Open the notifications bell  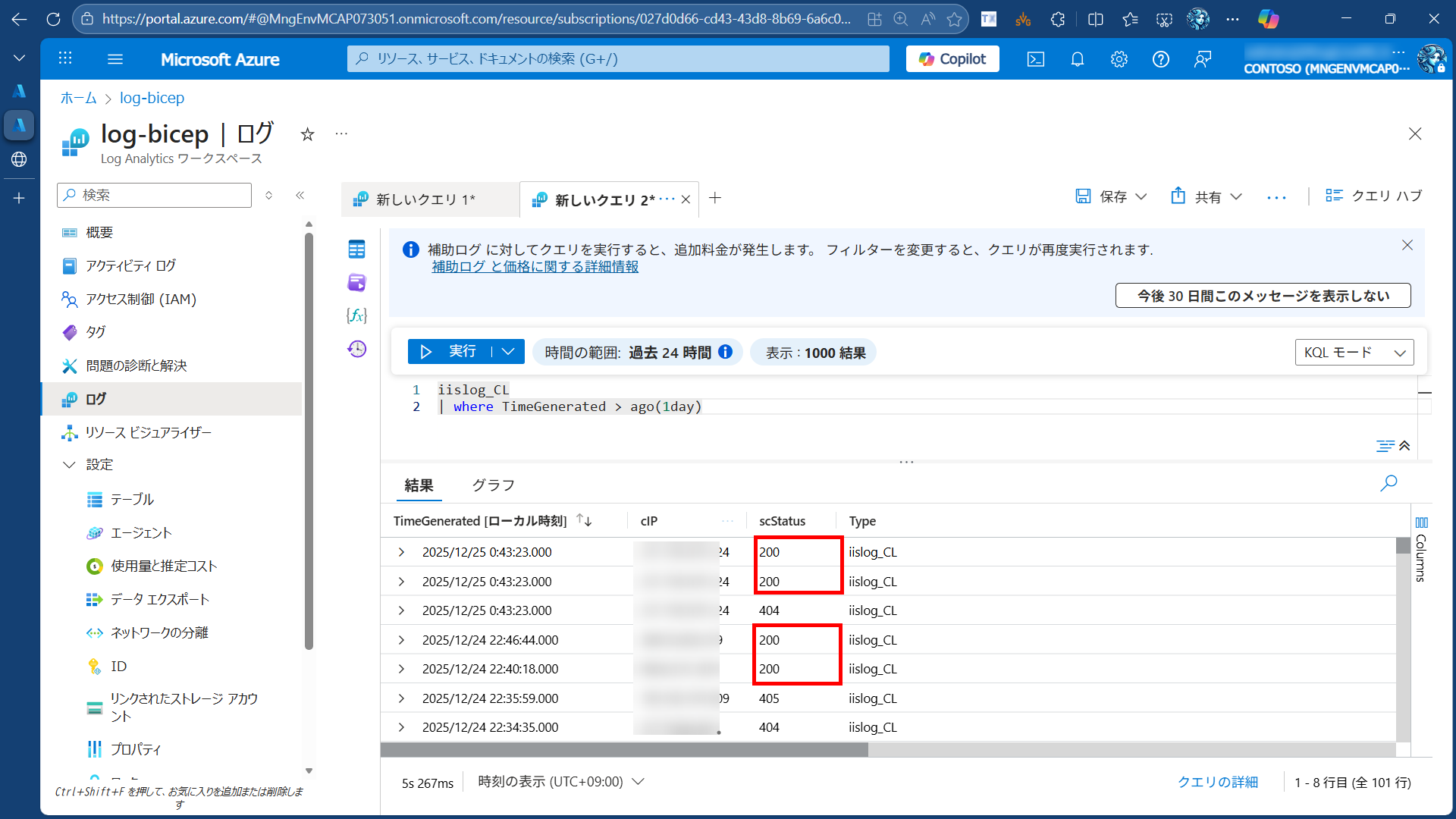pos(1077,59)
